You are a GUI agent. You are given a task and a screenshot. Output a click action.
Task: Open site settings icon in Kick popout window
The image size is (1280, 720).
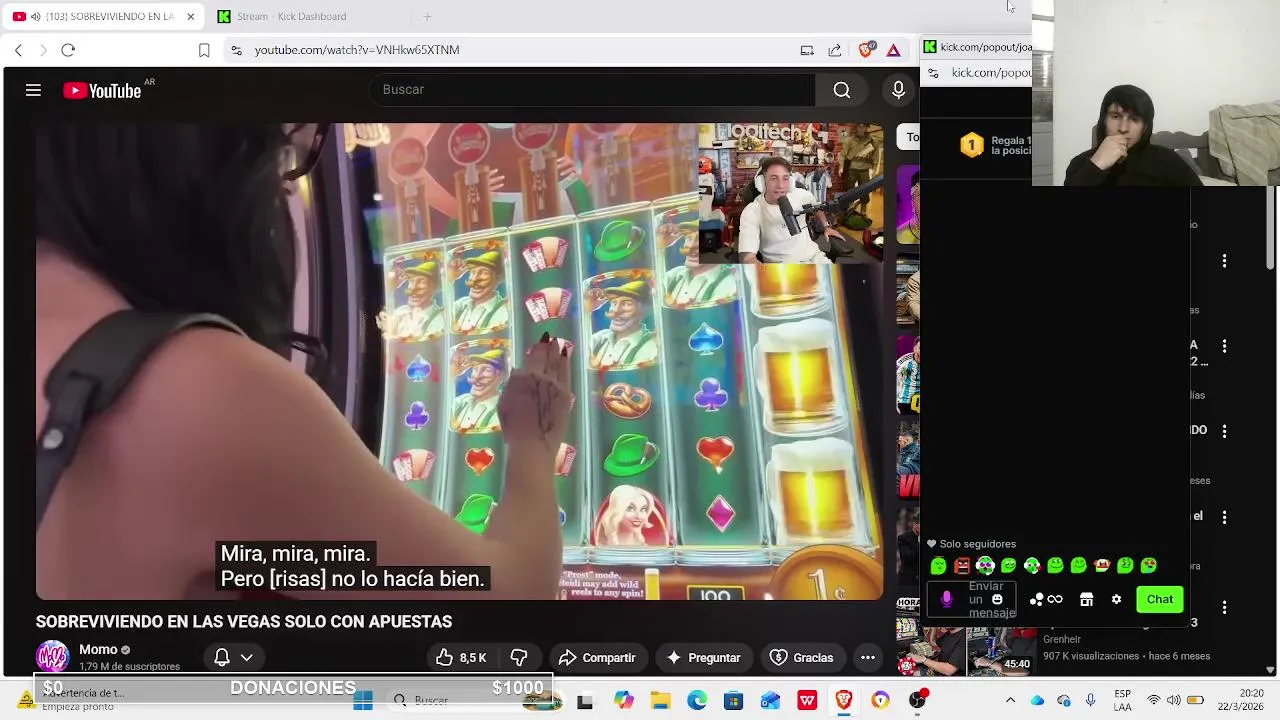pyautogui.click(x=933, y=73)
